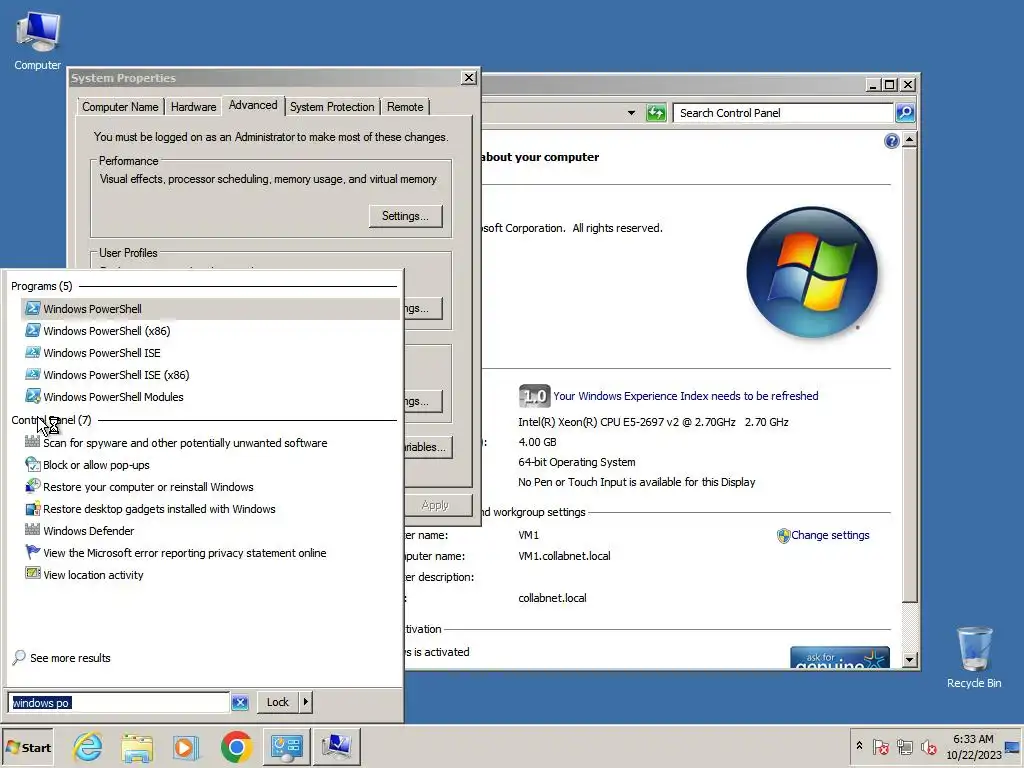Launch Windows PowerShell from search results
Image resolution: width=1024 pixels, height=768 pixels.
click(210, 309)
